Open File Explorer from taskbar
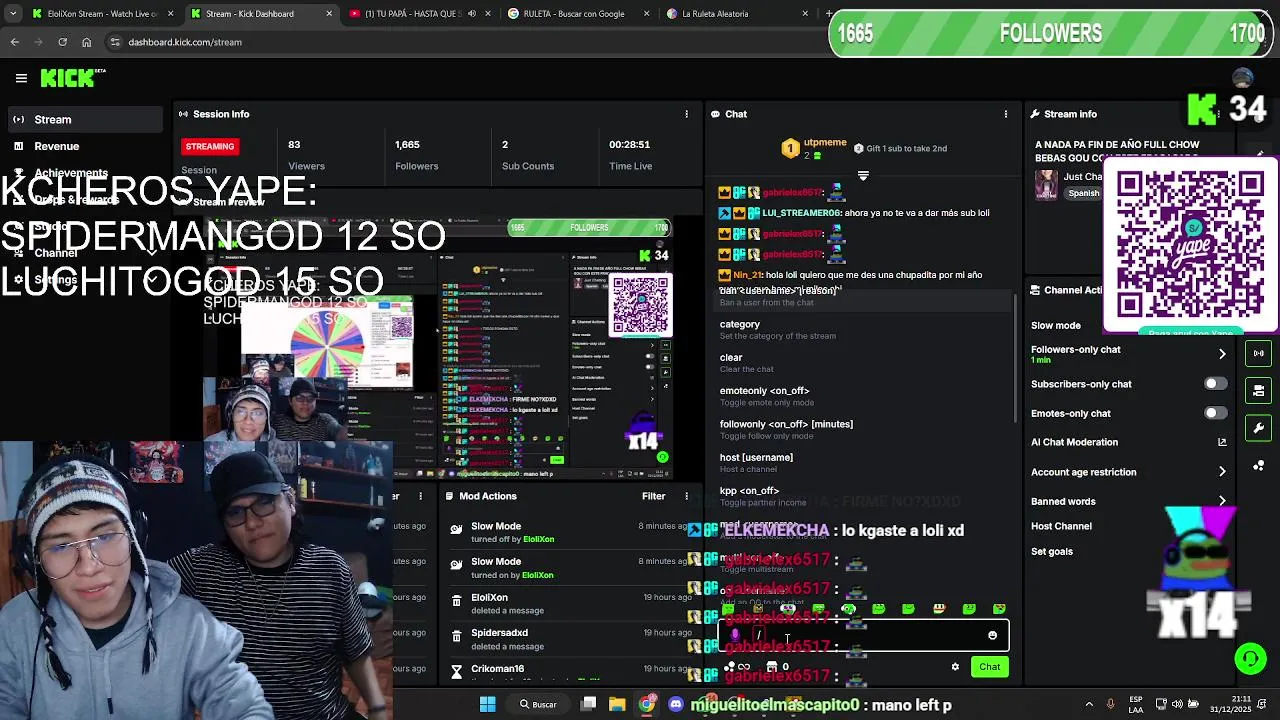The width and height of the screenshot is (1280, 720). pos(617,704)
